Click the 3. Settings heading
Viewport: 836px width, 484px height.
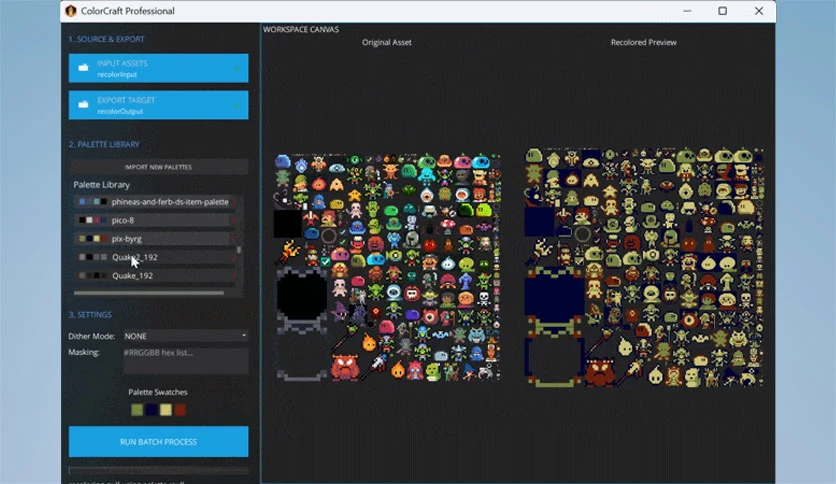[x=90, y=314]
